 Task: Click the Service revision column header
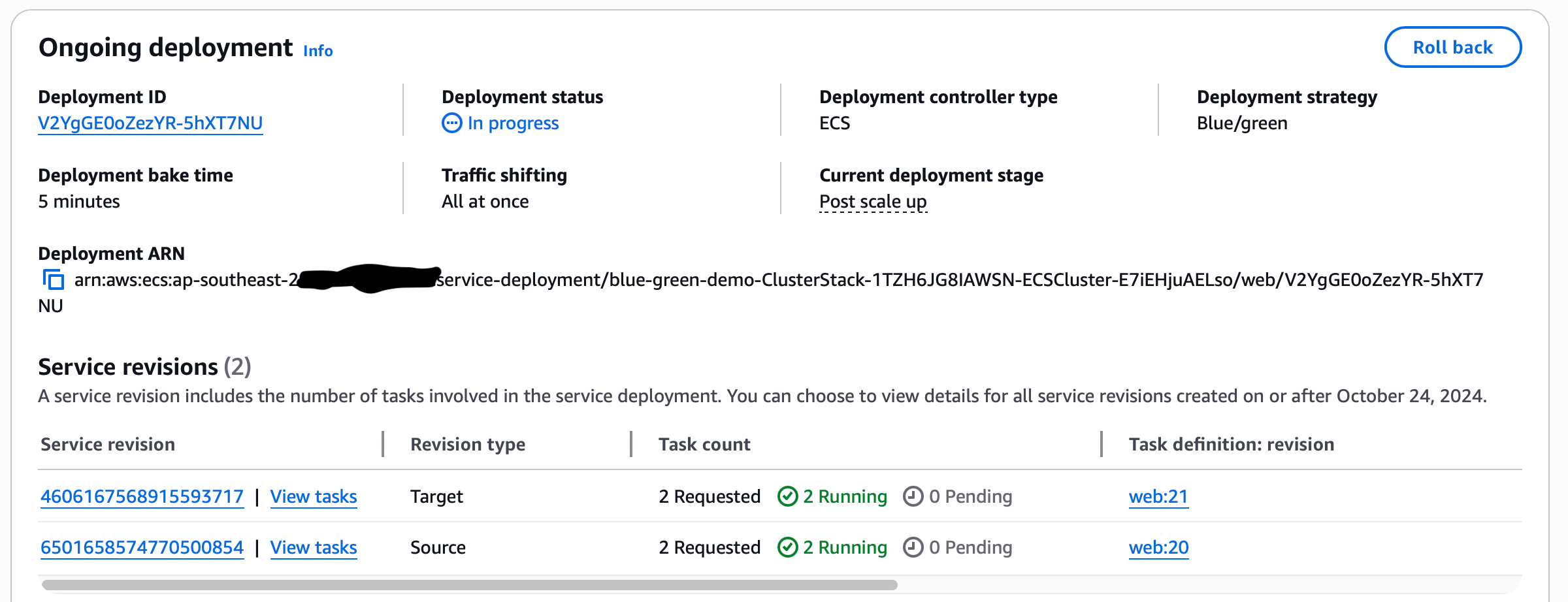(108, 444)
